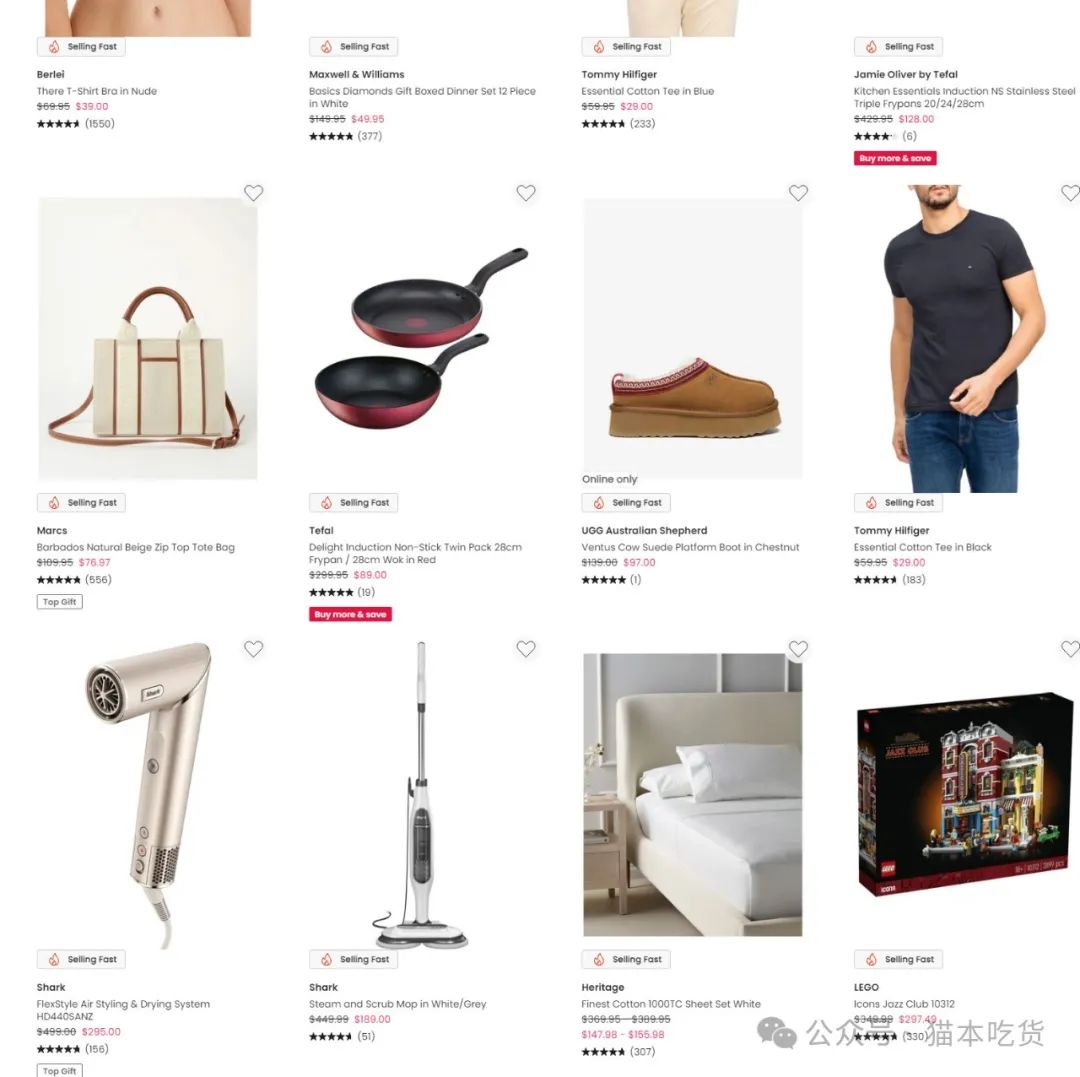Open Finest Cotton 1000TC Sheet Set White
1080x1077 pixels.
(671, 1004)
